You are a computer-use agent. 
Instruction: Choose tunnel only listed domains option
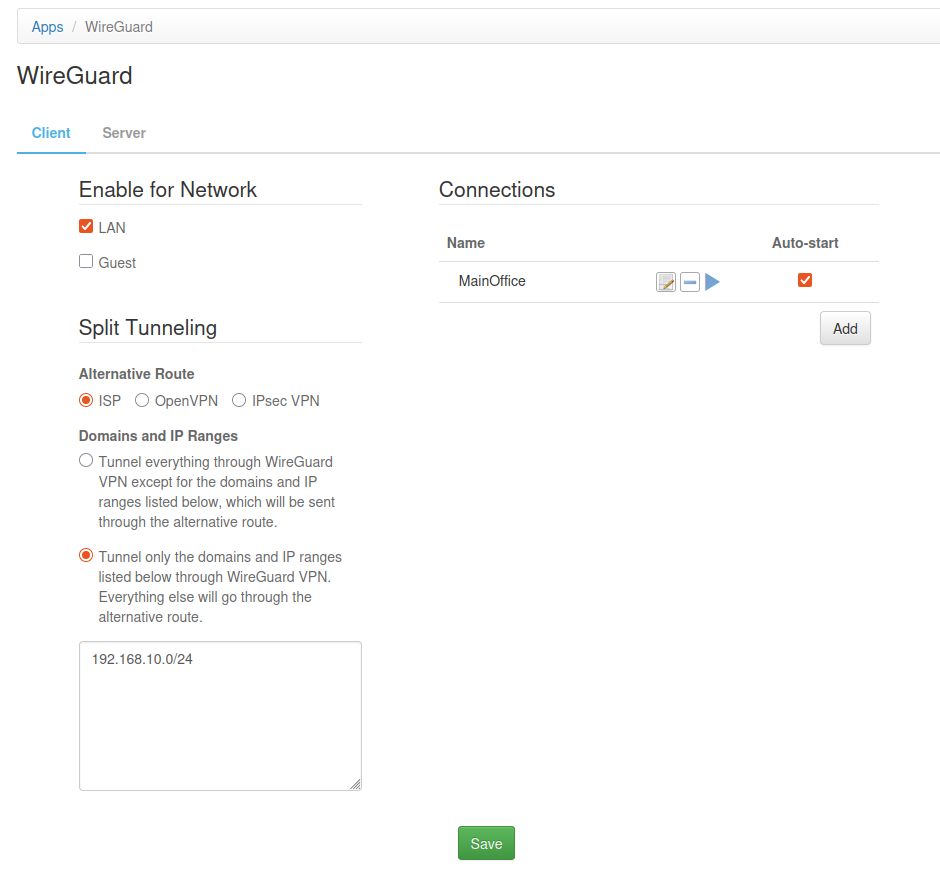(86, 555)
